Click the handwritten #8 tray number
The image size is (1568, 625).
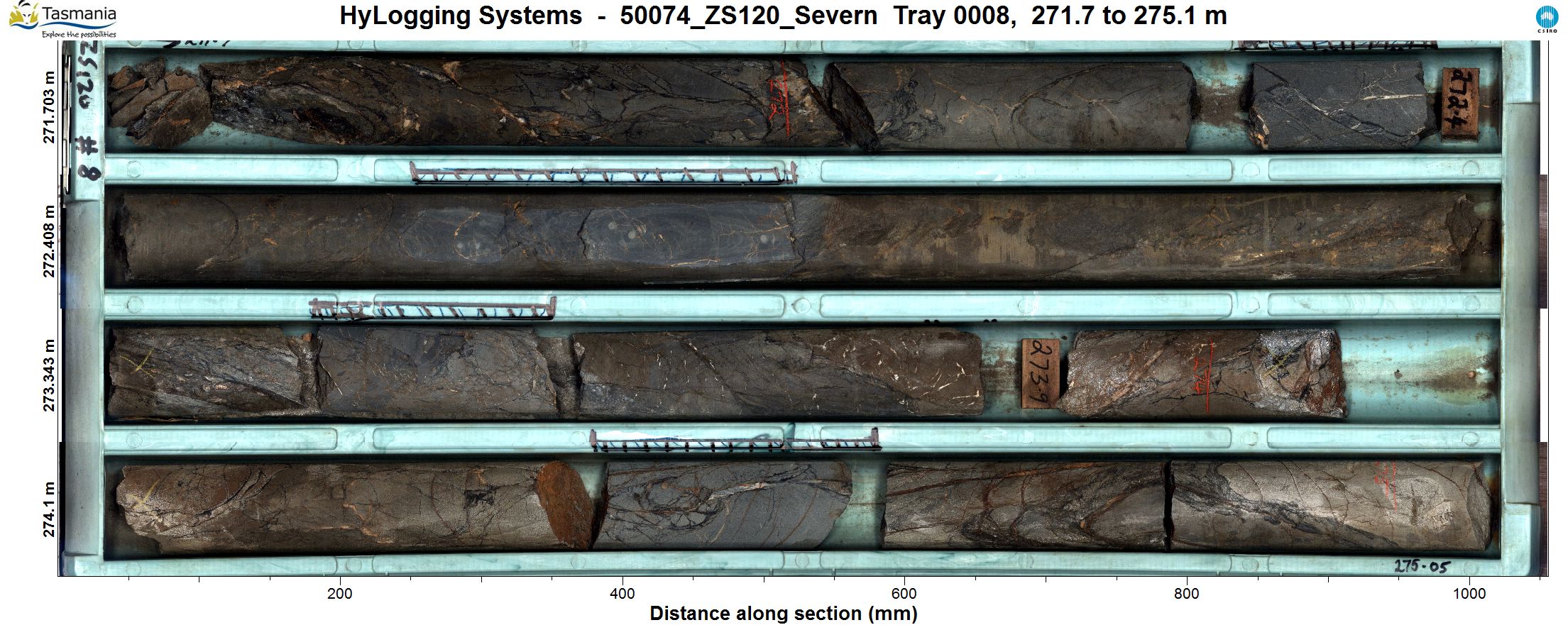click(89, 158)
